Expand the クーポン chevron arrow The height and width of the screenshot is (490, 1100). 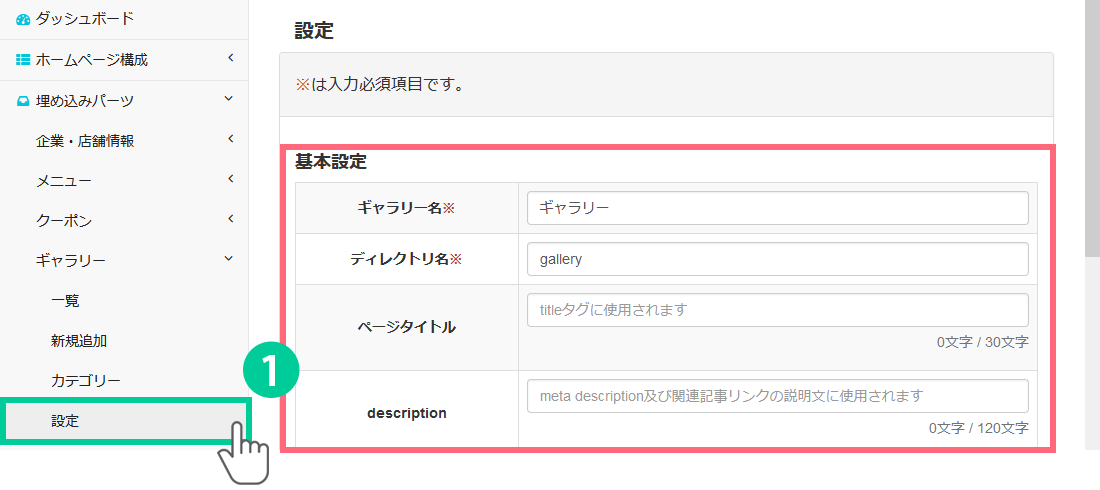tap(230, 219)
